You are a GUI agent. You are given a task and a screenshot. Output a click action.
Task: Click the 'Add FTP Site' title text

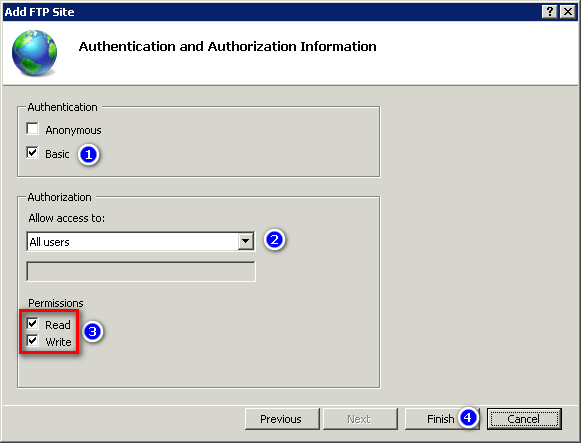[x=39, y=12]
